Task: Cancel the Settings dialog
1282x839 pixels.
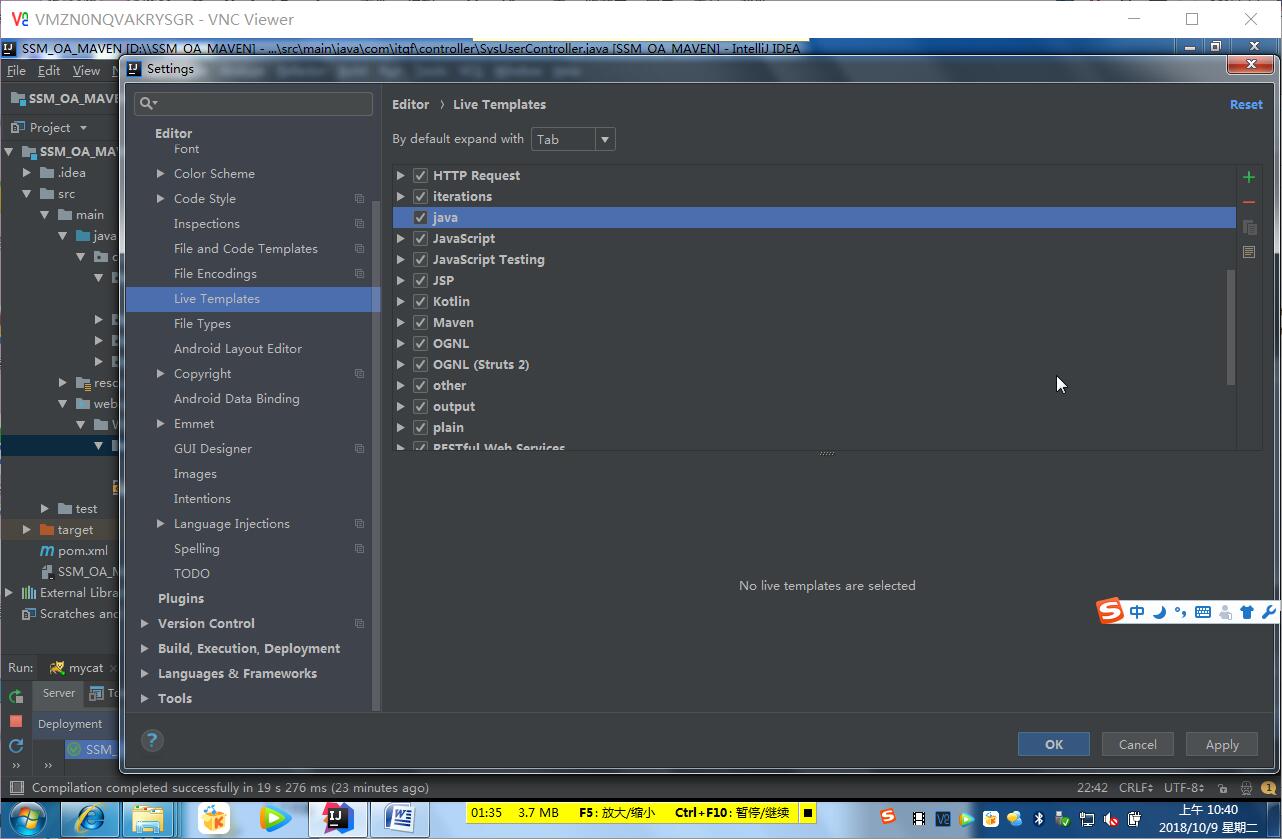Action: pos(1138,744)
